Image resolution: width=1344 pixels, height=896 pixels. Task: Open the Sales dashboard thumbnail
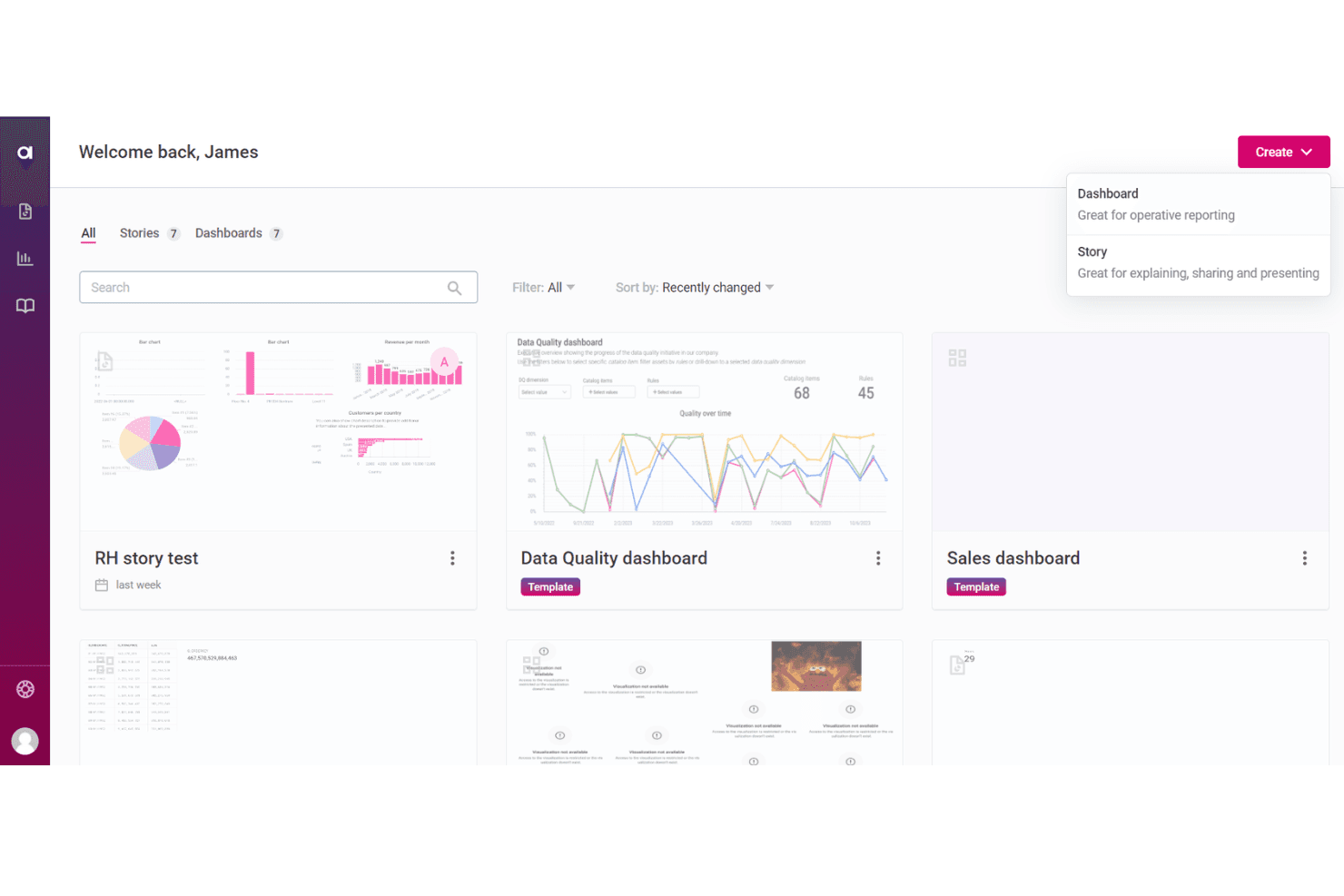[1130, 432]
